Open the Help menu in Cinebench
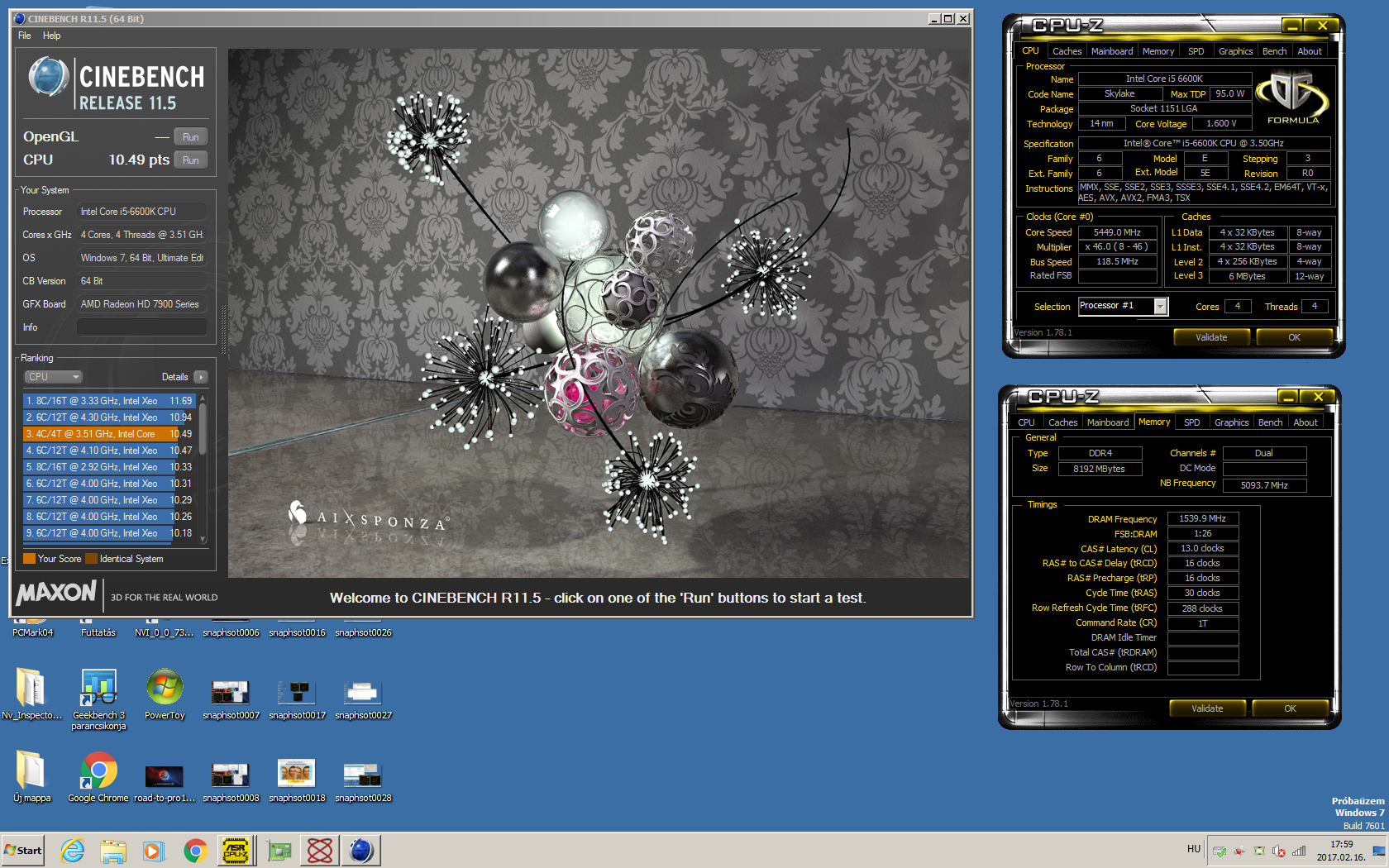This screenshot has width=1389, height=868. click(x=51, y=36)
